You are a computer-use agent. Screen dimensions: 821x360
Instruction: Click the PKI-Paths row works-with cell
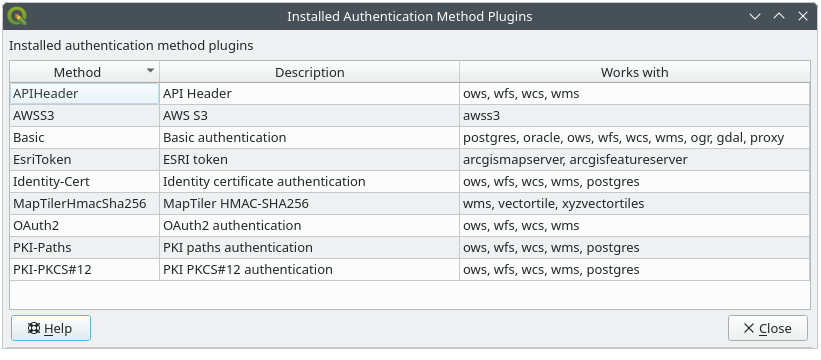pyautogui.click(x=635, y=248)
